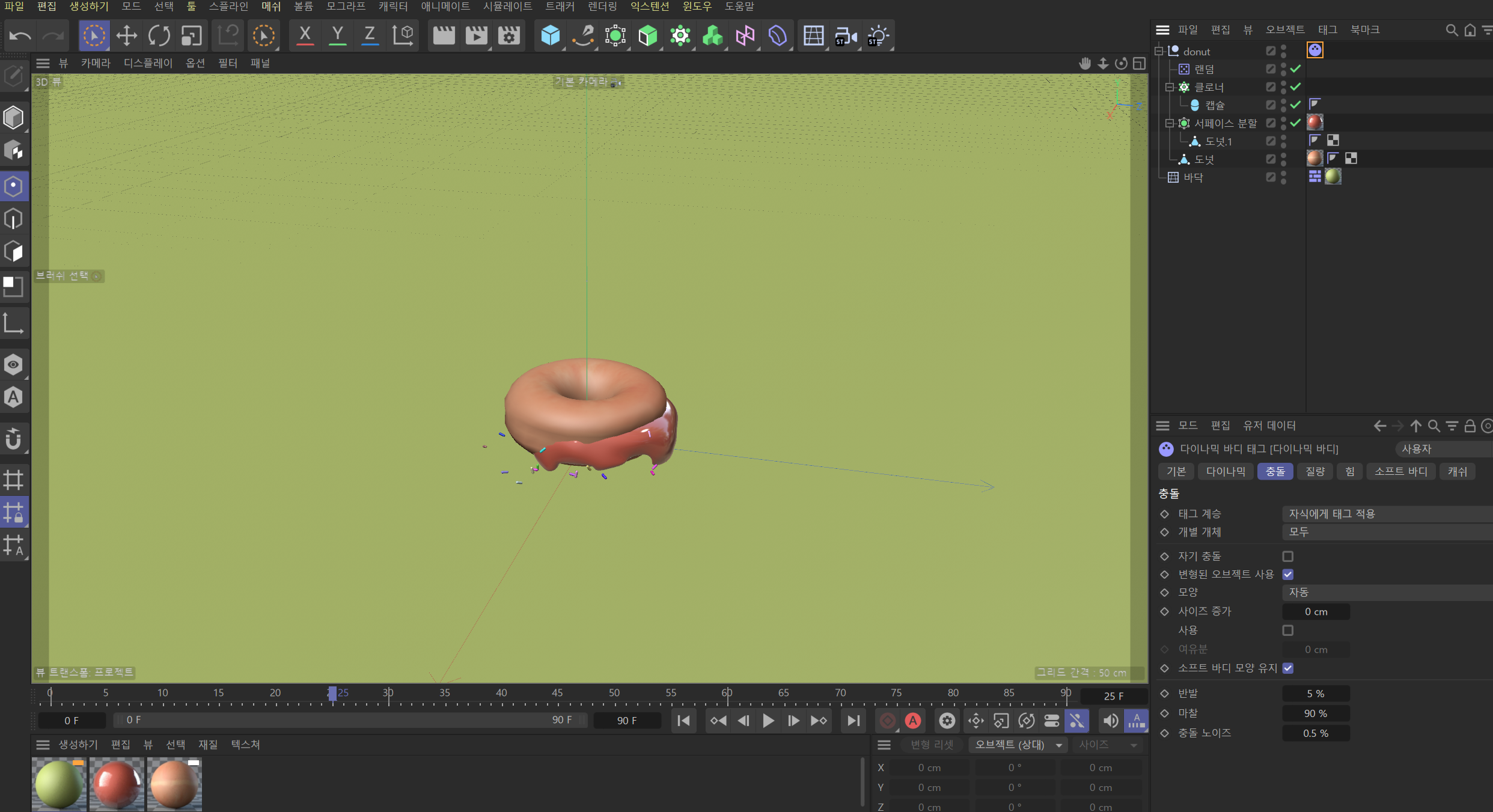Click the Spline pen tool icon
The height and width of the screenshot is (812, 1493).
click(x=583, y=36)
